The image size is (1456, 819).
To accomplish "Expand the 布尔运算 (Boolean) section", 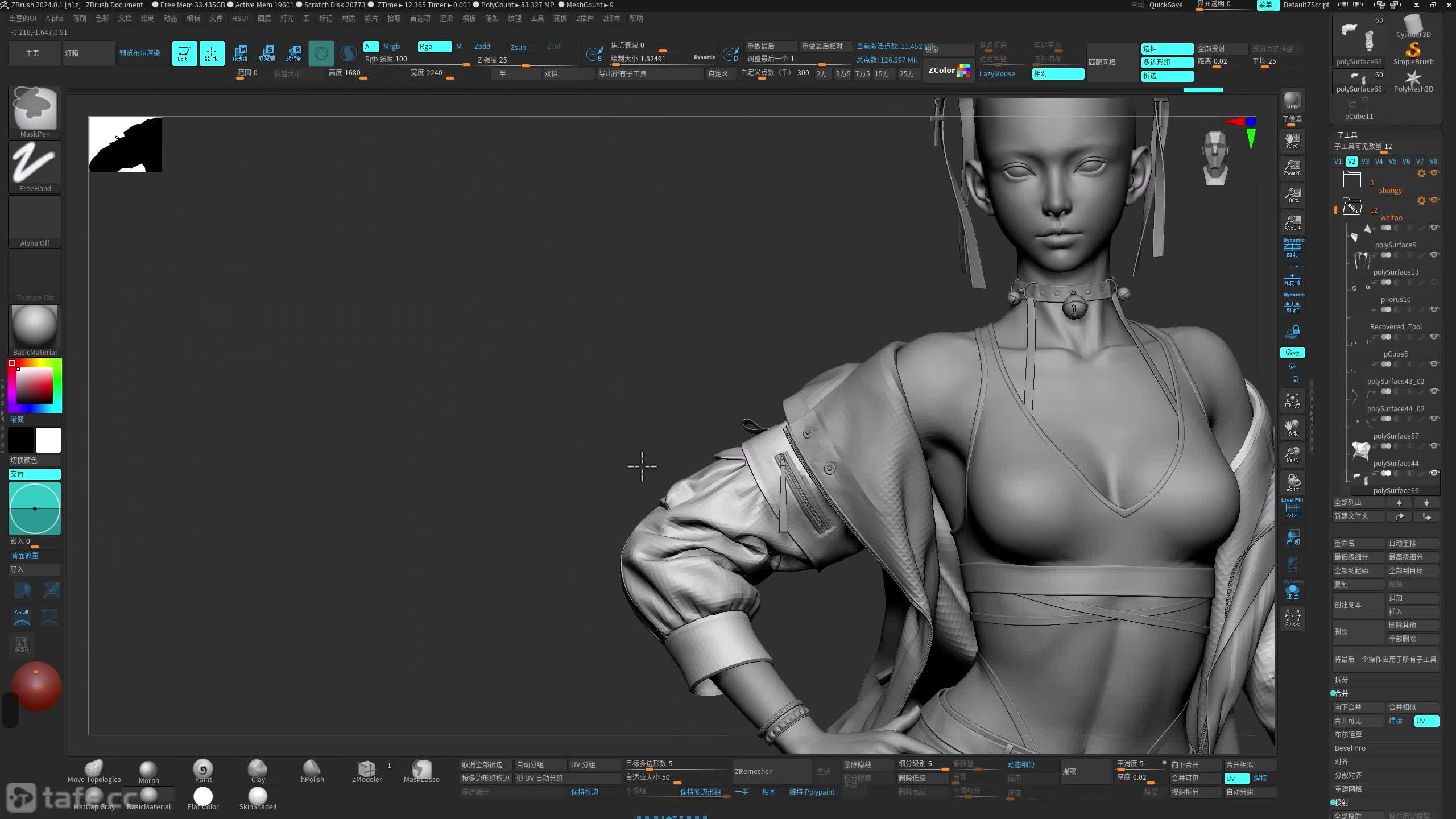I will click(1348, 734).
